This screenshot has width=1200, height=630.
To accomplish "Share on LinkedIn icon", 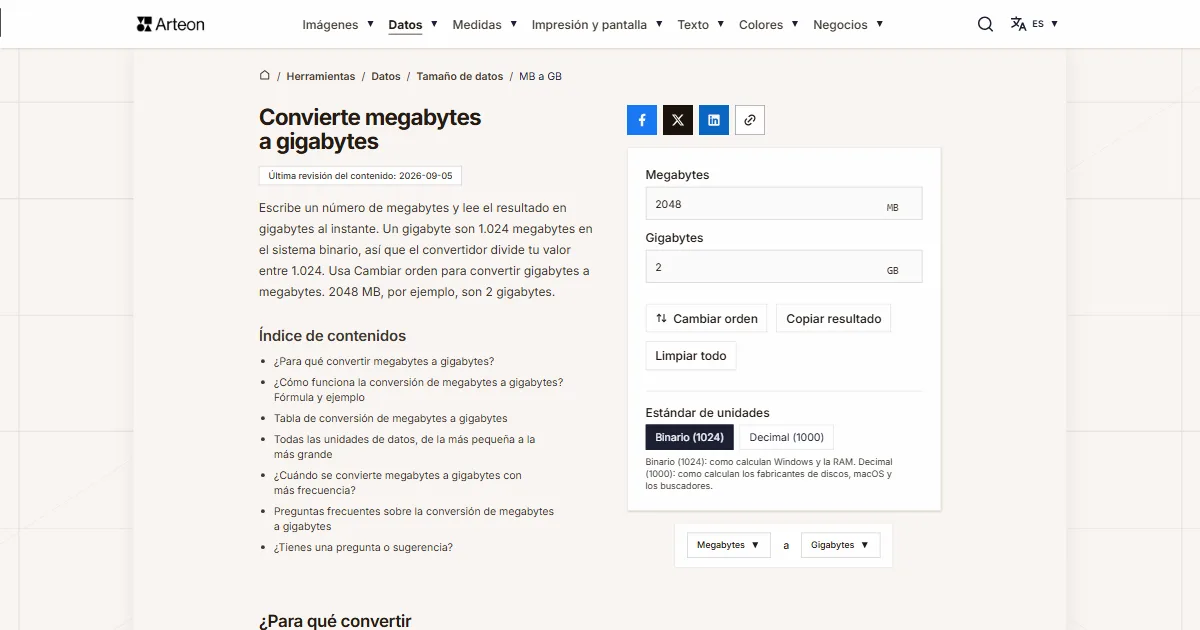I will pos(714,120).
